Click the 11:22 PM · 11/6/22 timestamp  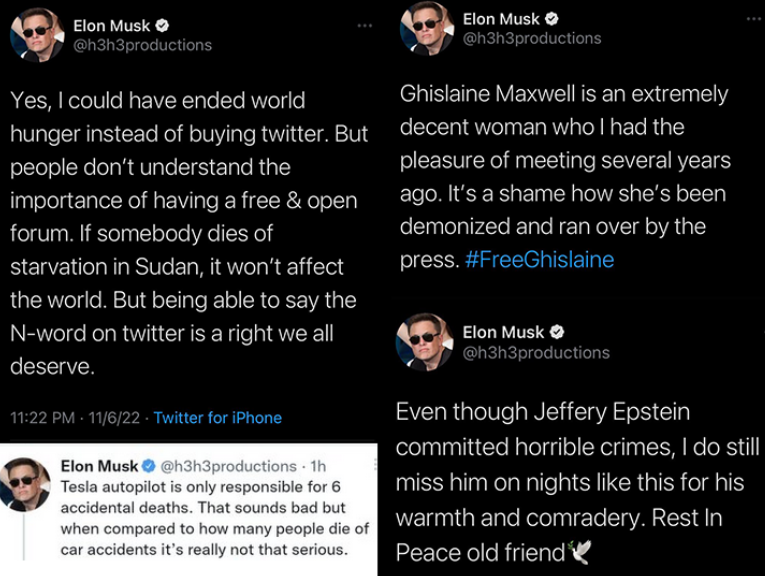75,417
